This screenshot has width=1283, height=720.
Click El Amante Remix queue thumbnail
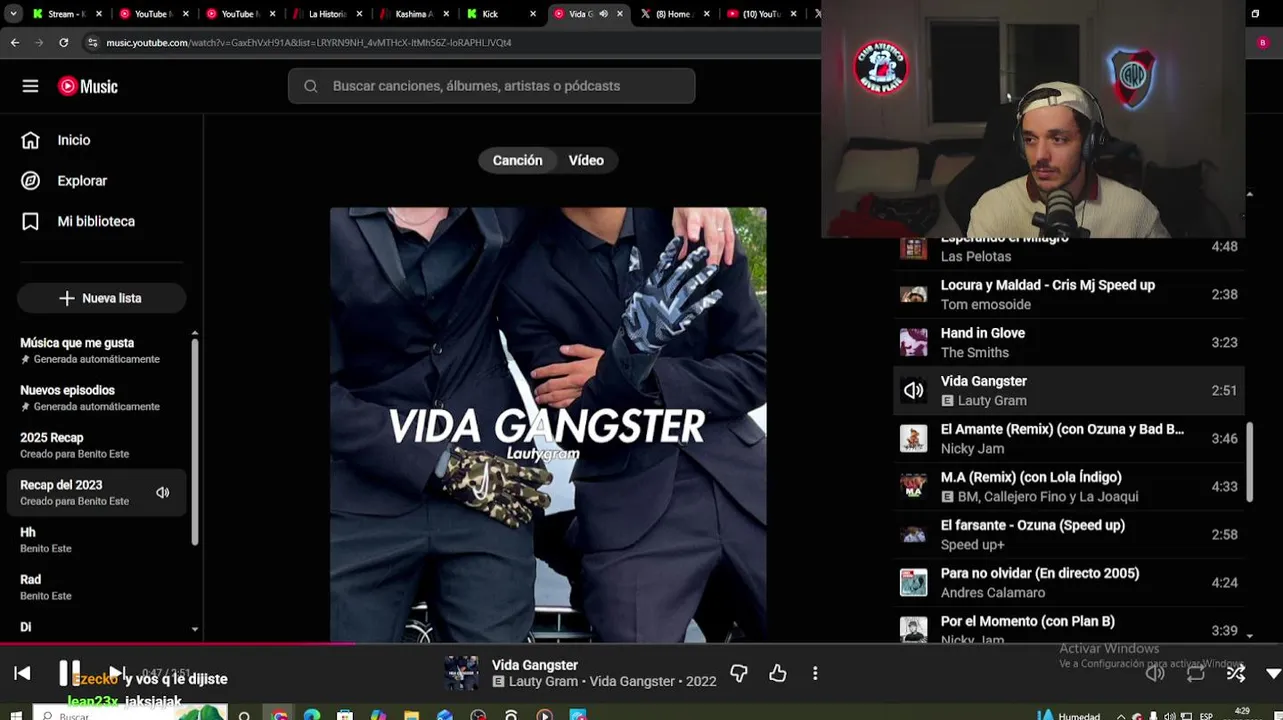point(914,439)
